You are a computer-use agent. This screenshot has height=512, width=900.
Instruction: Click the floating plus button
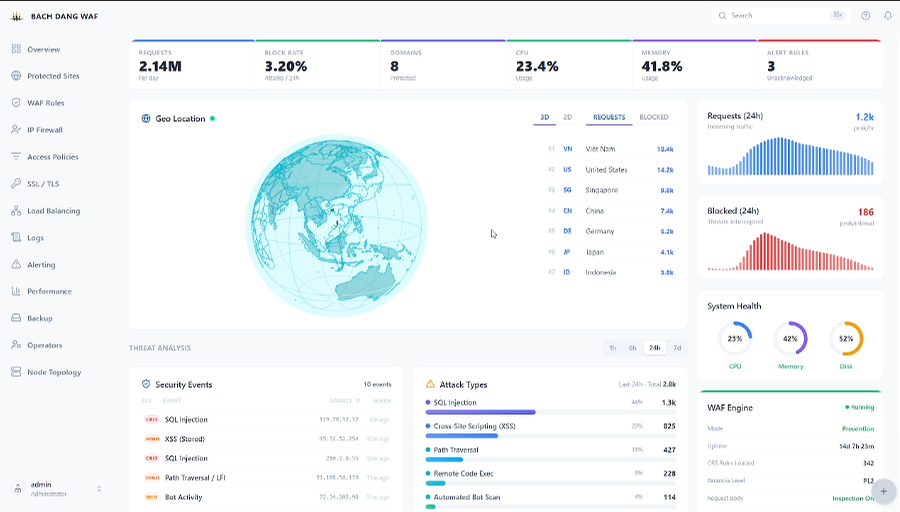[x=884, y=491]
